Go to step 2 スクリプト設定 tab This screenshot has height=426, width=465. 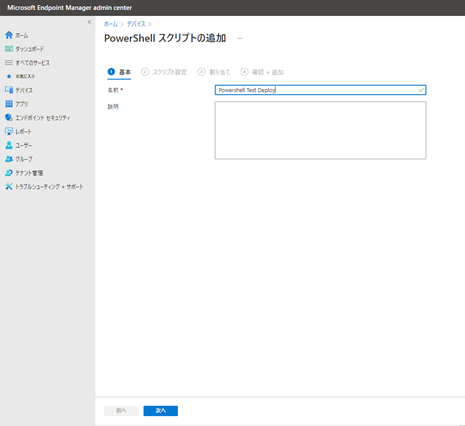point(164,72)
